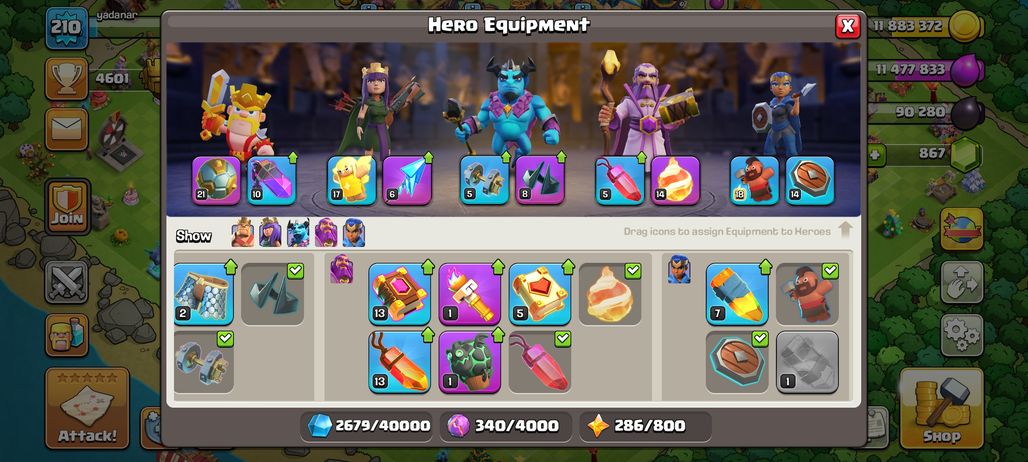Tap the equipped Royal Gem shield checkmark tile
Screen dimensions: 1028x462
pos(737,362)
